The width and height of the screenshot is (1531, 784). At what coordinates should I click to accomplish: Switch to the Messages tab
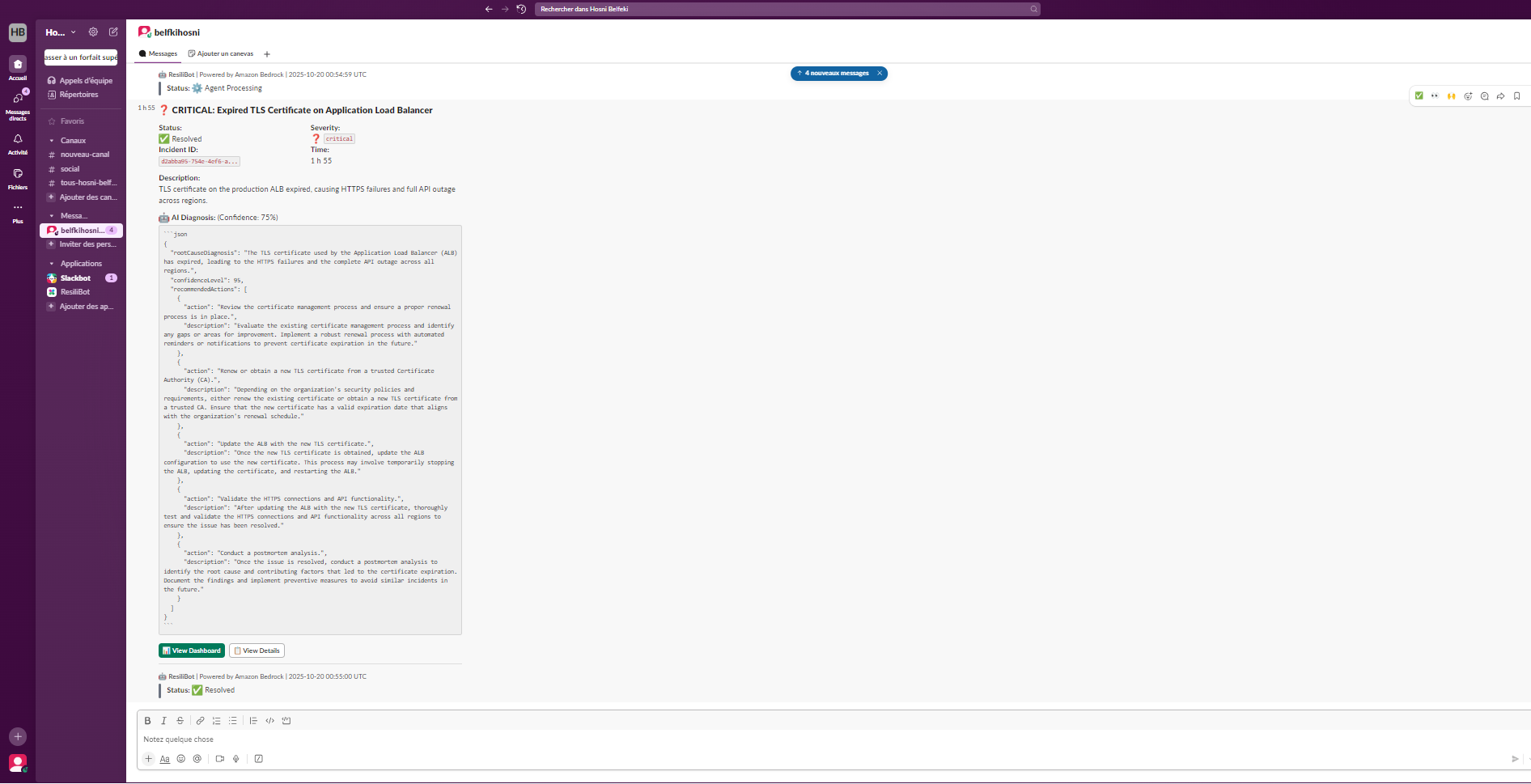[x=158, y=54]
